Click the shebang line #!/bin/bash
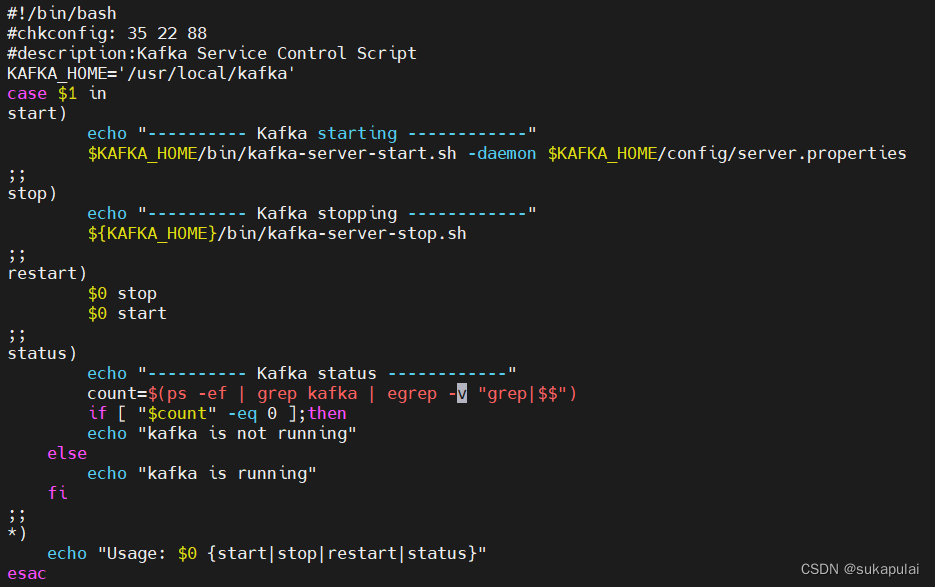 [x=62, y=13]
